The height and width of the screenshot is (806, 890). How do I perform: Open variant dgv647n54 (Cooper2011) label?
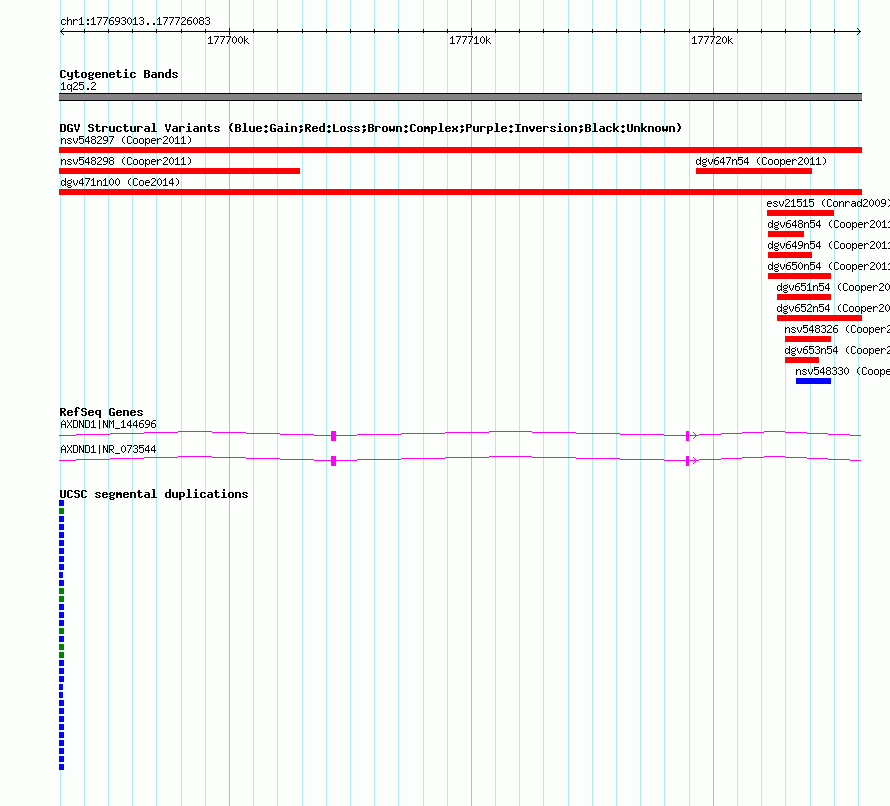pos(761,161)
